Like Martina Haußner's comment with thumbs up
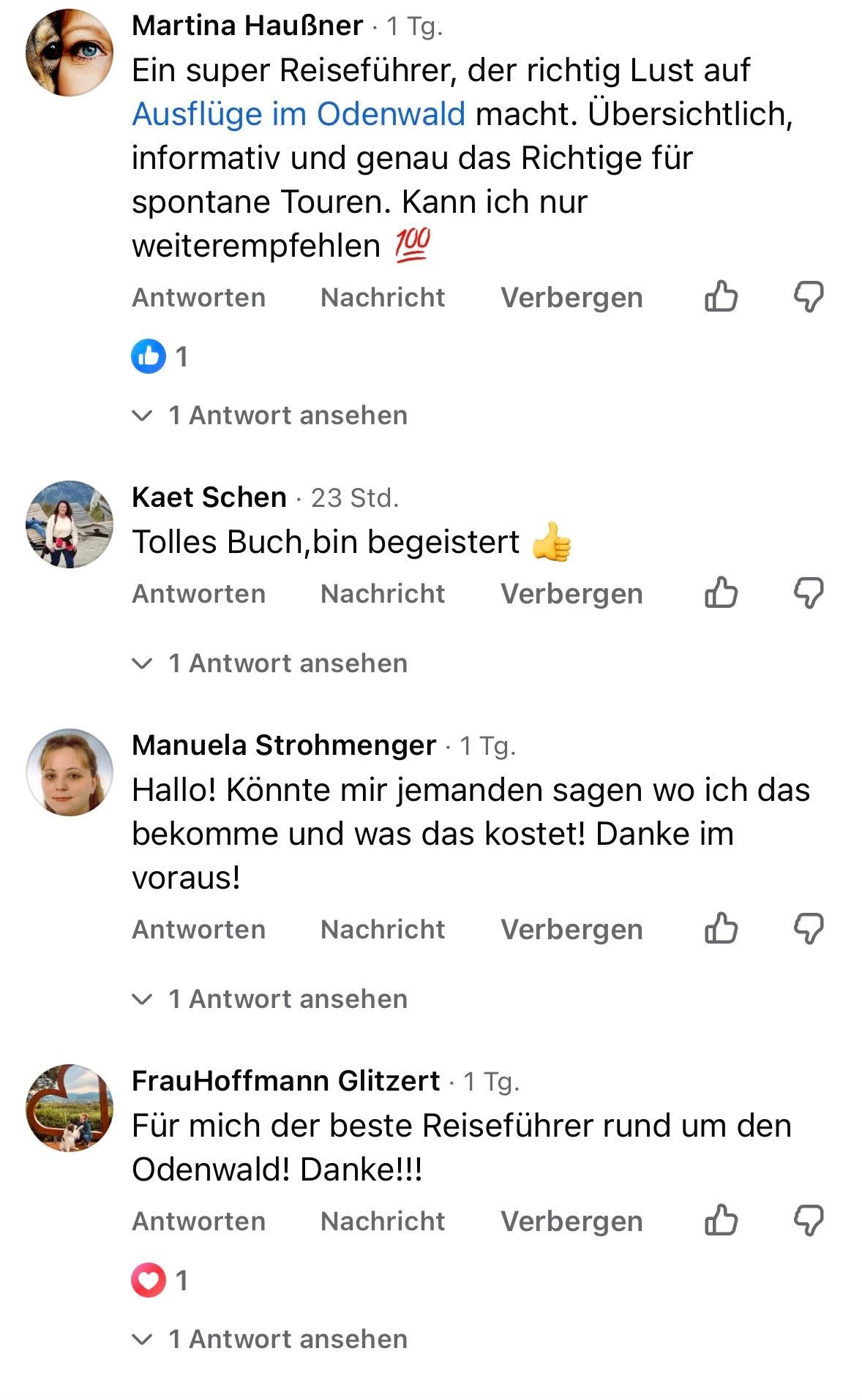This screenshot has height=1400, width=862. (x=721, y=296)
